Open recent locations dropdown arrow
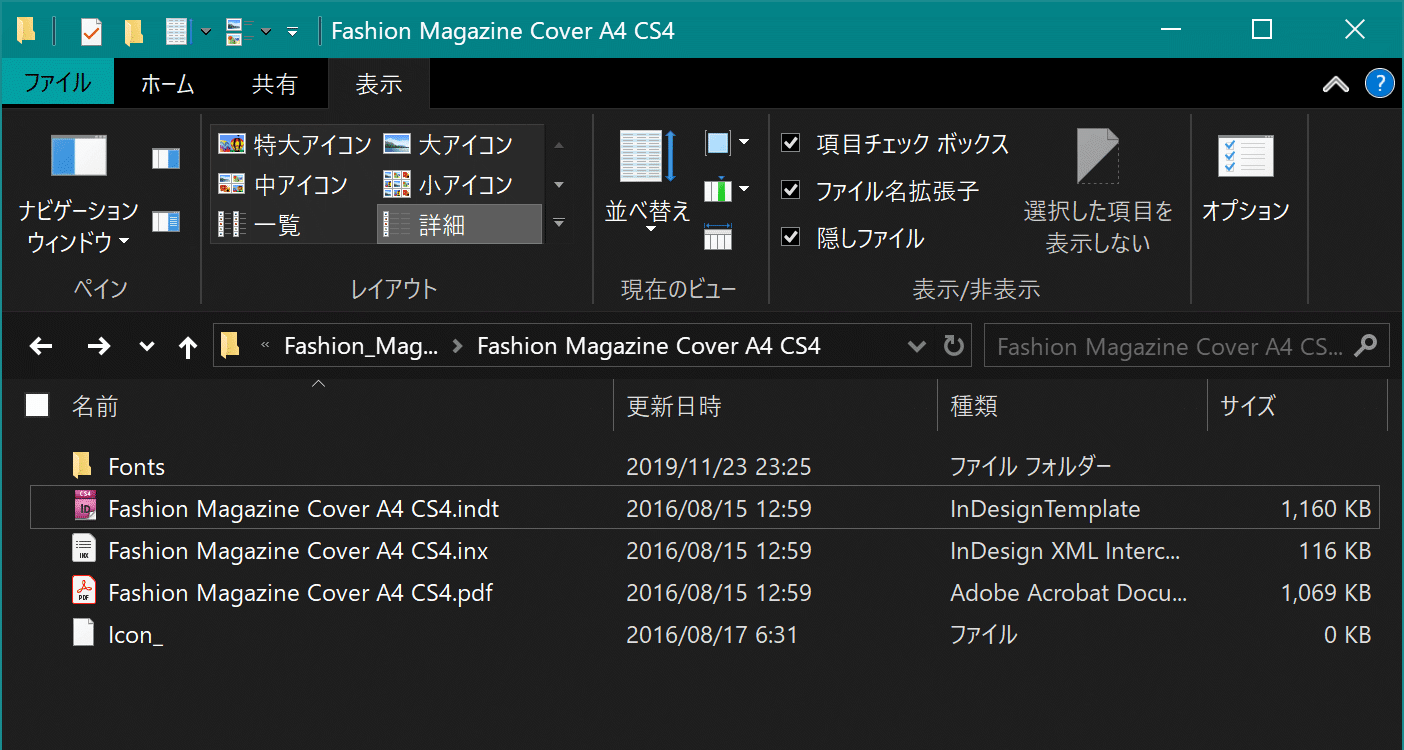1404x750 pixels. [x=147, y=347]
